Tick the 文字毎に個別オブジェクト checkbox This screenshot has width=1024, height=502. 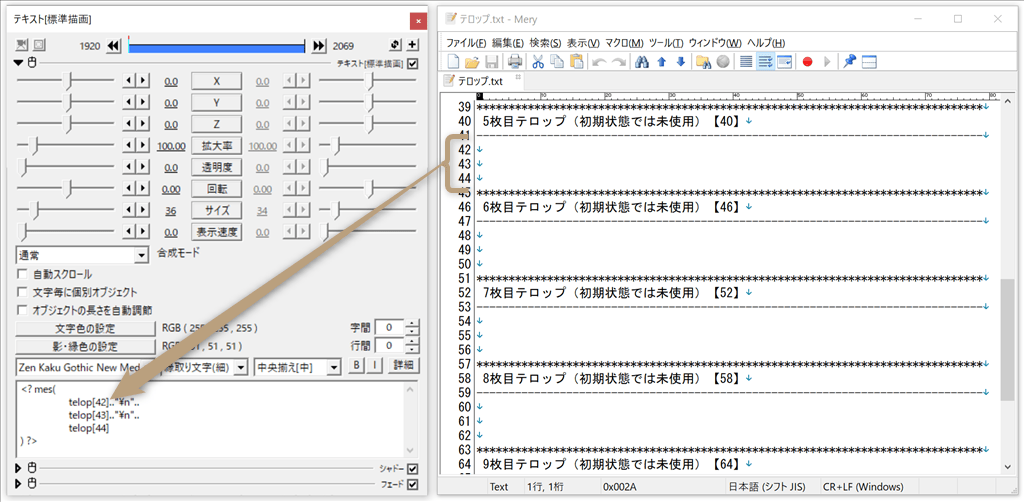(23, 292)
